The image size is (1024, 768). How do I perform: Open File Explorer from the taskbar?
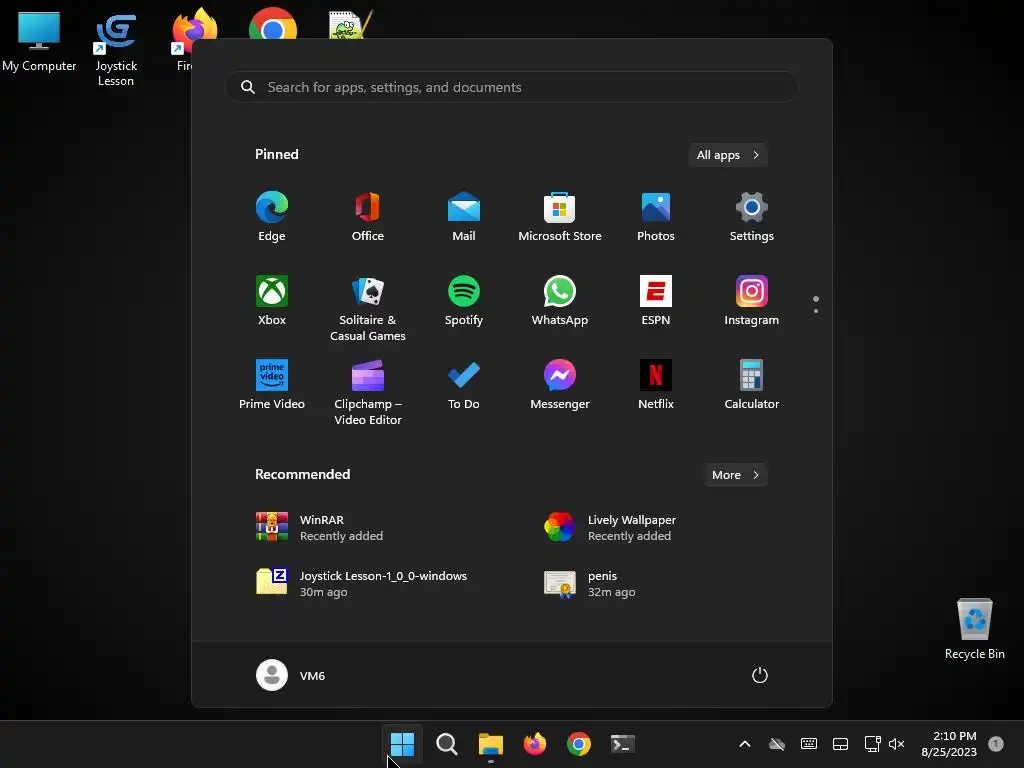(x=490, y=744)
